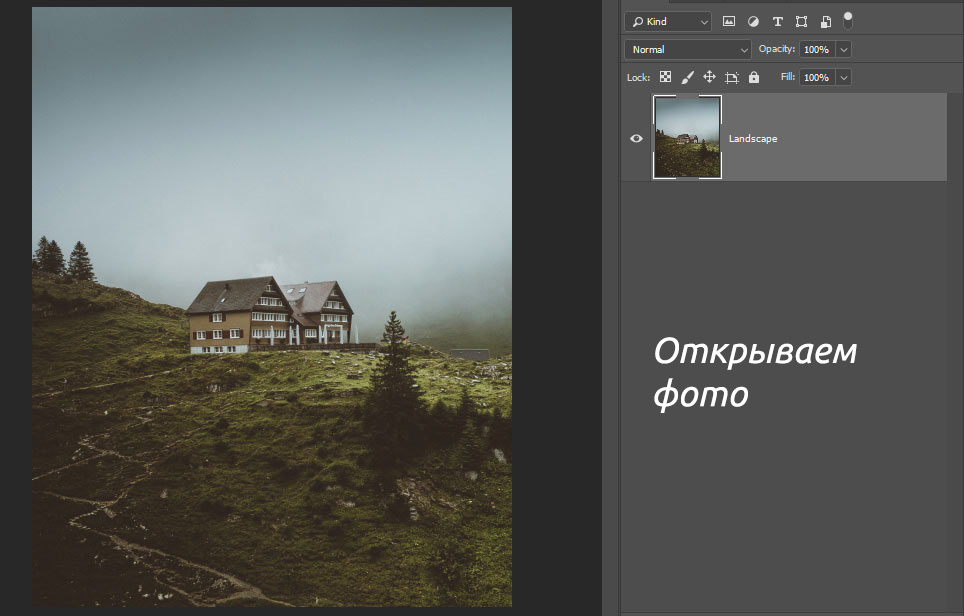Image resolution: width=964 pixels, height=616 pixels.
Task: Open the Normal blend mode dropdown
Action: tap(688, 49)
